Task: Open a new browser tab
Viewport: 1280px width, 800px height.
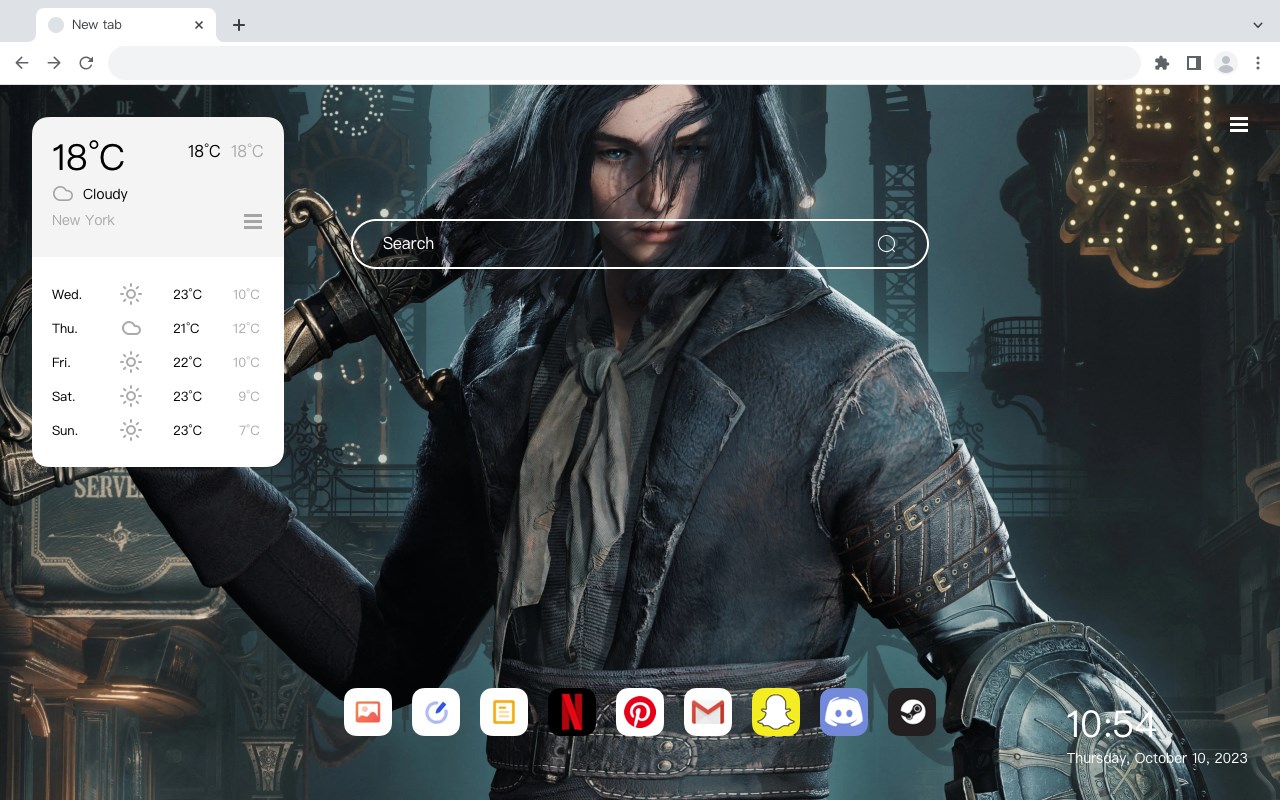Action: [x=239, y=25]
